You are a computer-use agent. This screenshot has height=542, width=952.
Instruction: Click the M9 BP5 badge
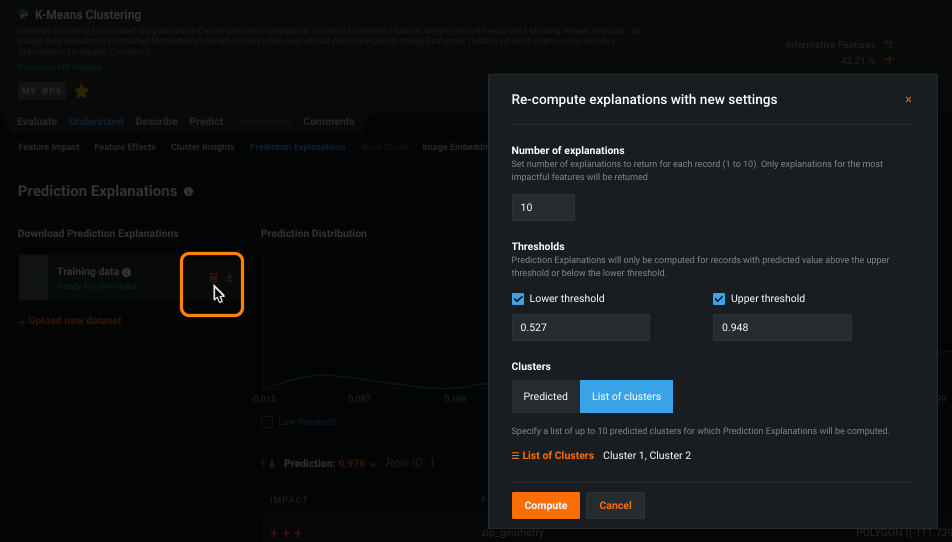point(41,91)
